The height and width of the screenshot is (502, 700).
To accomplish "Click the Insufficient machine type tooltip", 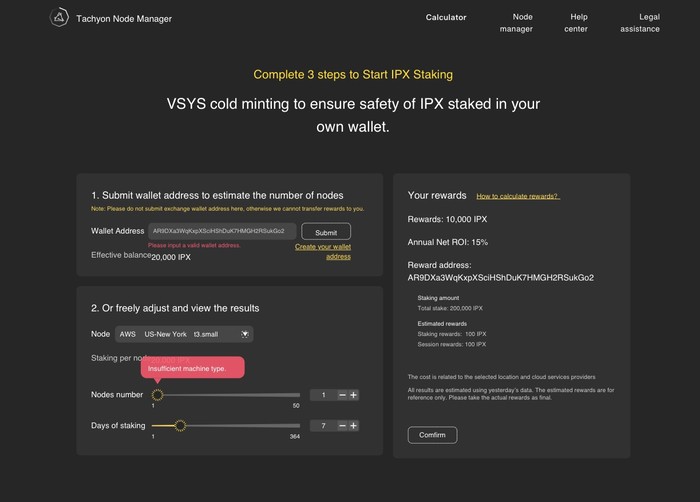I will (192, 368).
